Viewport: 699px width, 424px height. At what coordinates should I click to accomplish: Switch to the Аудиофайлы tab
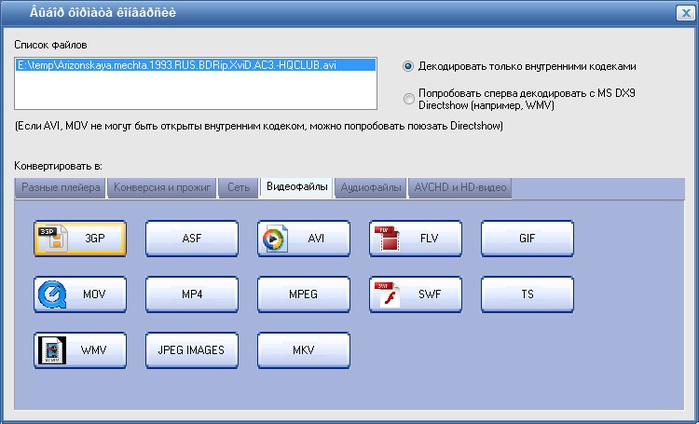371,187
